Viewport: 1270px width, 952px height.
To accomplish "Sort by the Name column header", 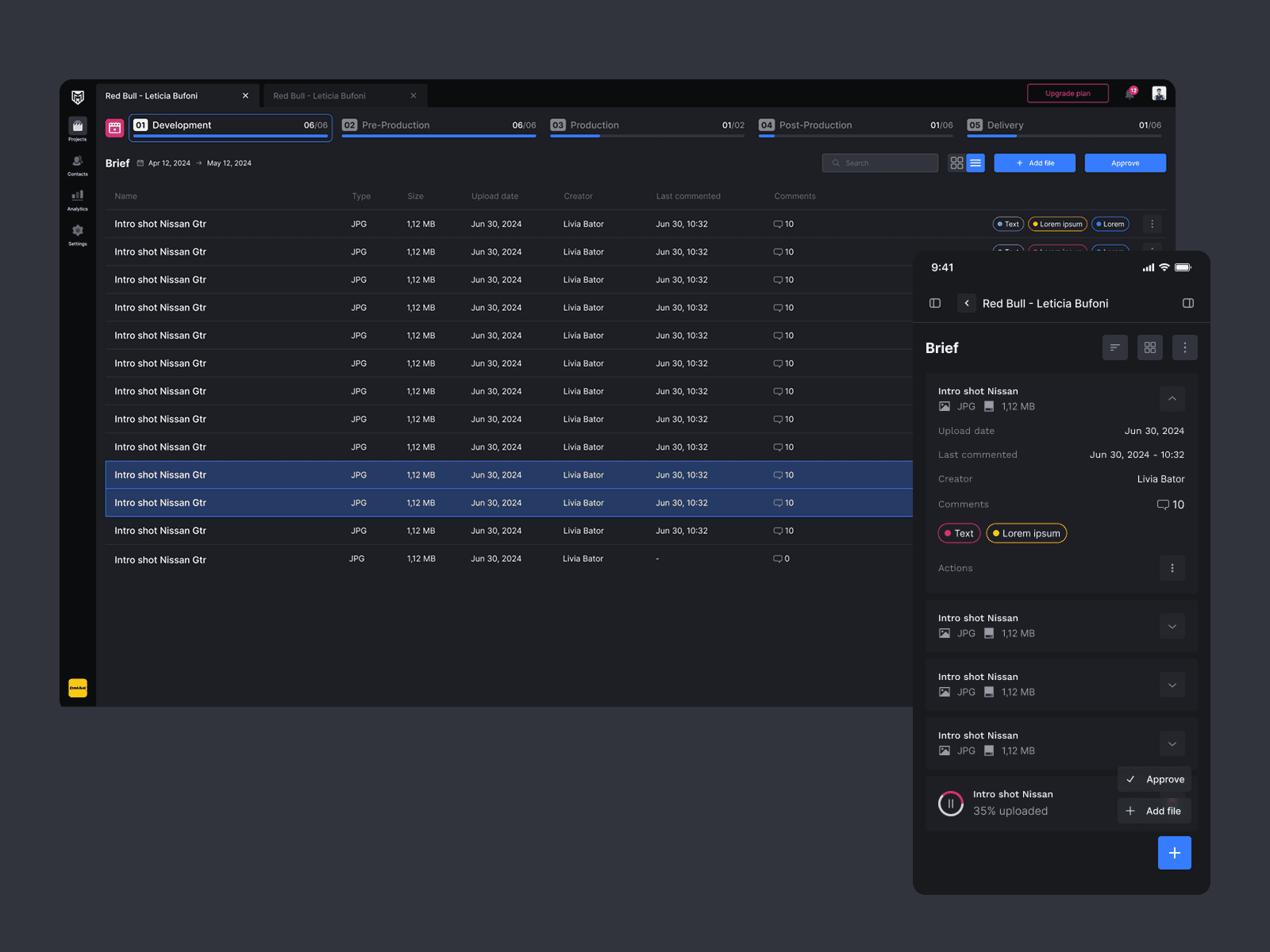I will 125,196.
